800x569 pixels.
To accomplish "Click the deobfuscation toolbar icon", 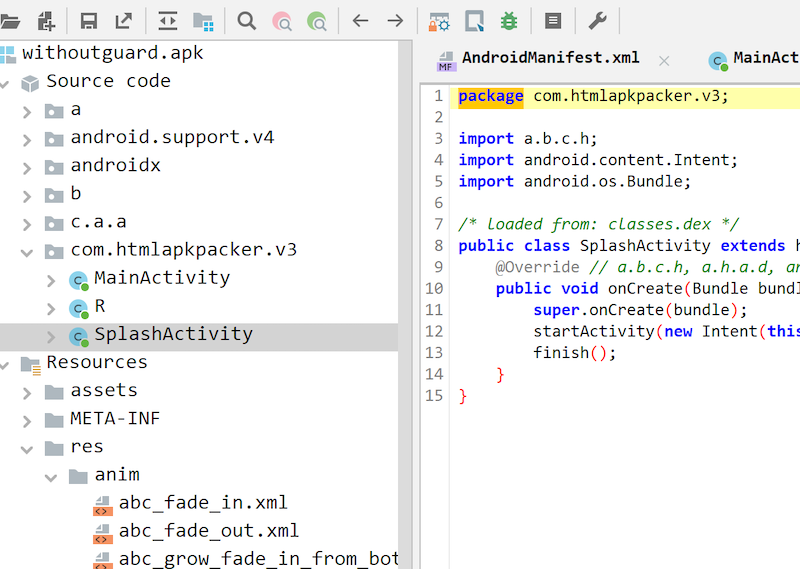I will tap(439, 20).
